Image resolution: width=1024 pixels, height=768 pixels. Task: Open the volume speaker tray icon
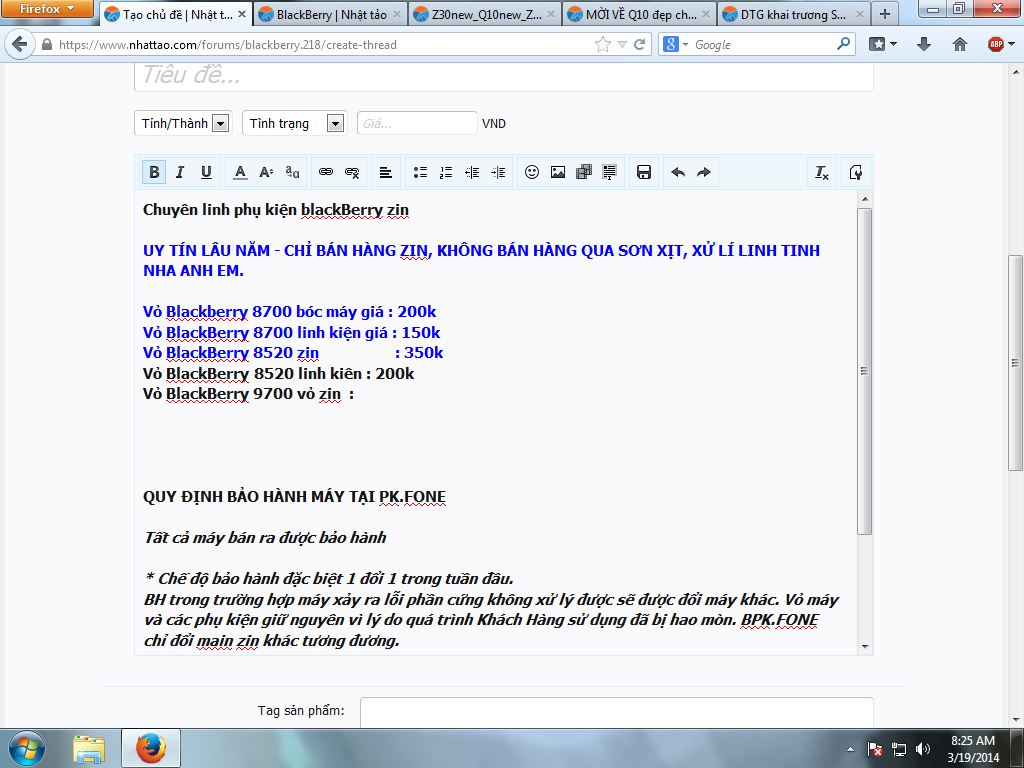(x=923, y=749)
